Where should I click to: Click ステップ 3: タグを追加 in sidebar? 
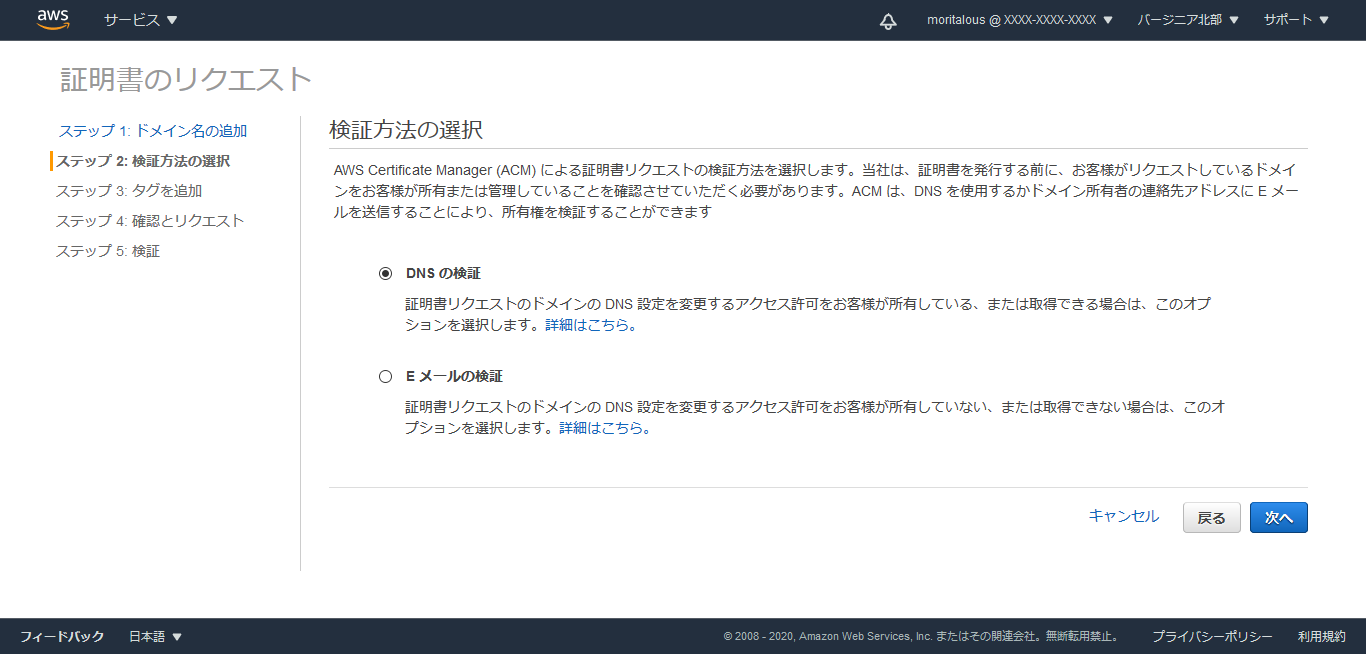[x=129, y=191]
